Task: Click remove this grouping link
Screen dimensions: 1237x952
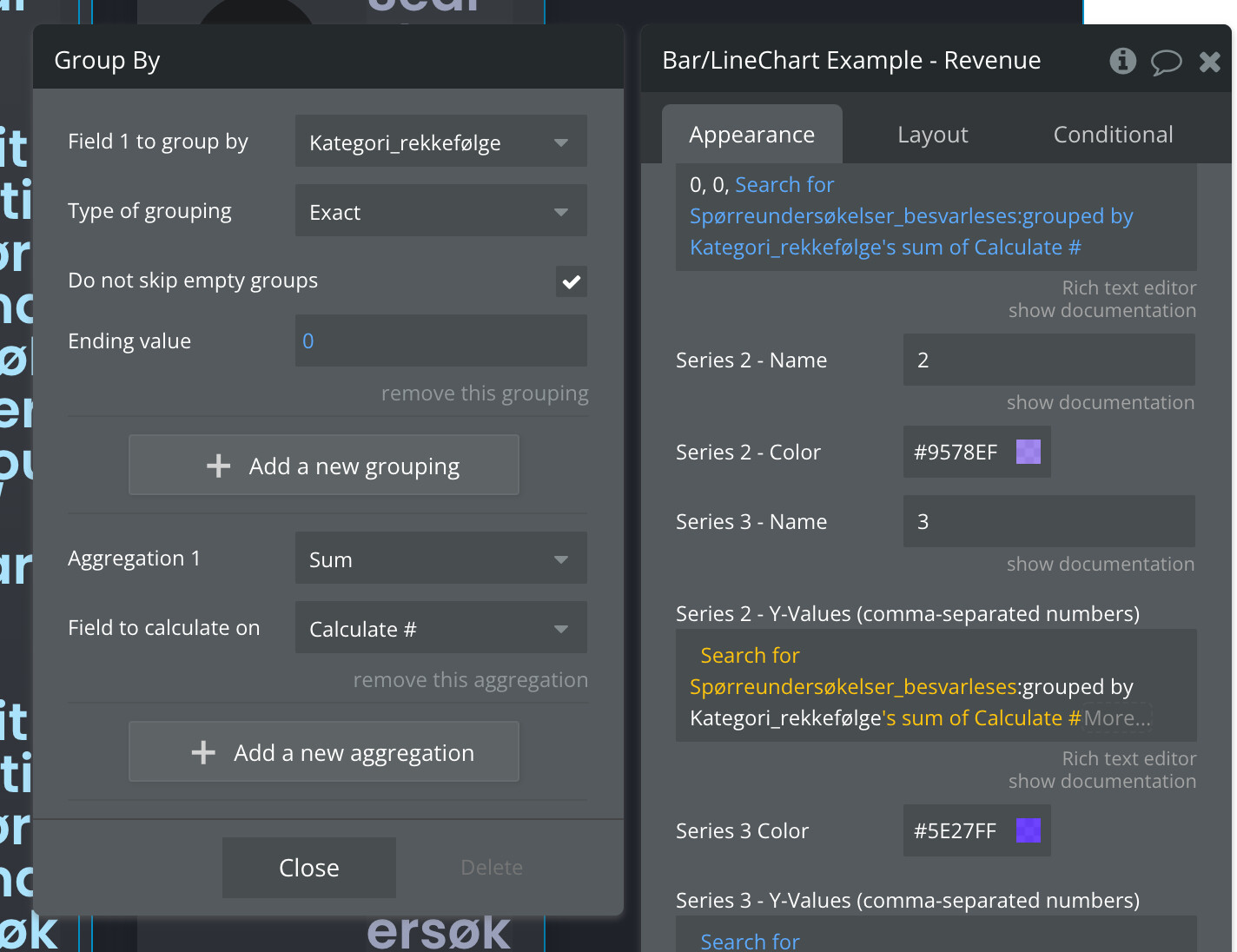Action: coord(484,393)
